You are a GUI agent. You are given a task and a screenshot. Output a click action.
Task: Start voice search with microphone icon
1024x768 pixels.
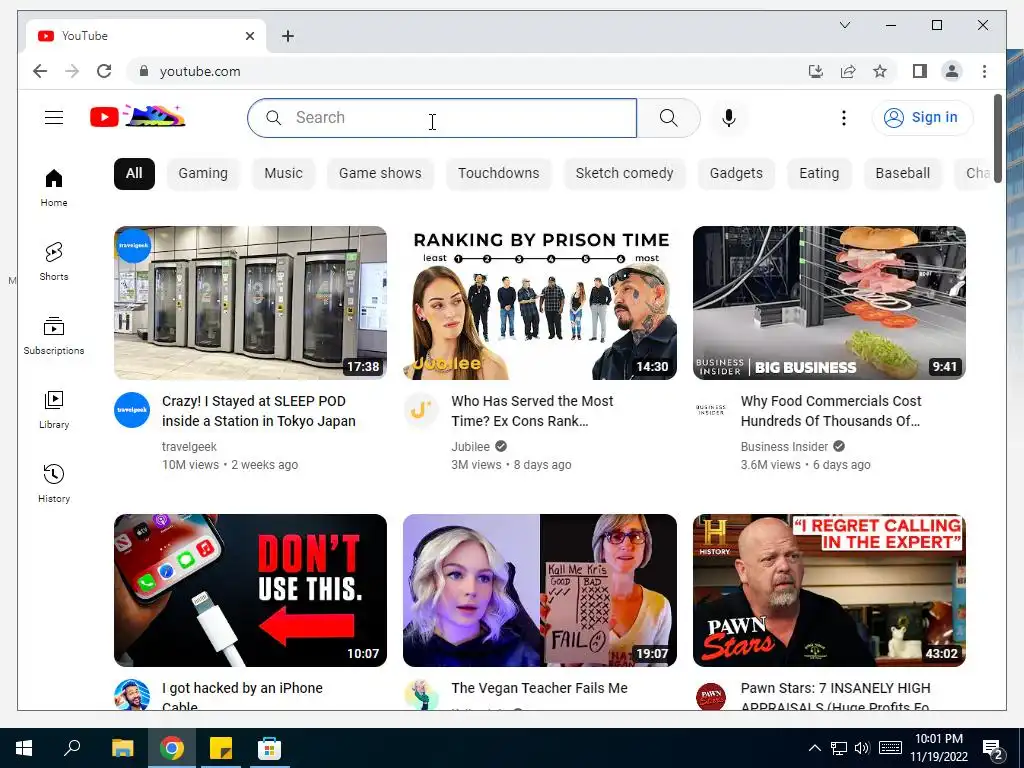[x=729, y=118]
